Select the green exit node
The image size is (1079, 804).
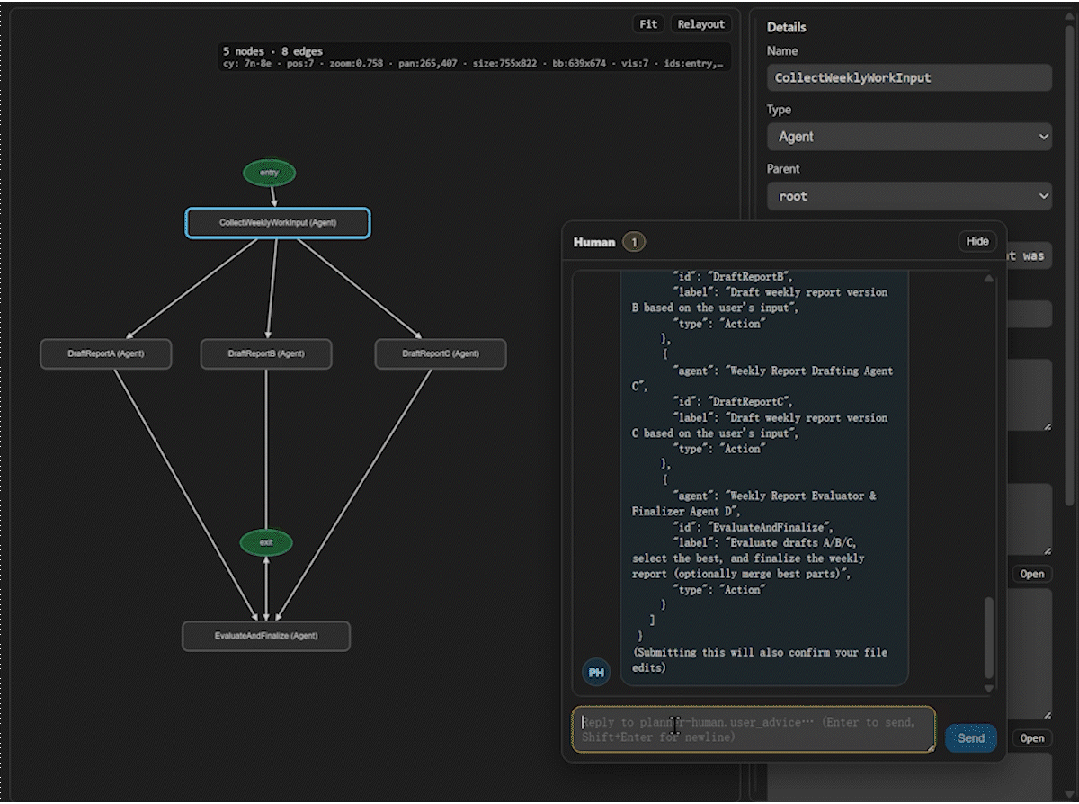click(x=266, y=542)
